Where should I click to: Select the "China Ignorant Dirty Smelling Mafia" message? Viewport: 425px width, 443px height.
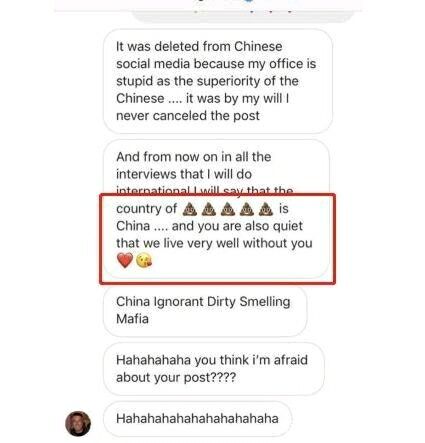[x=205, y=311]
